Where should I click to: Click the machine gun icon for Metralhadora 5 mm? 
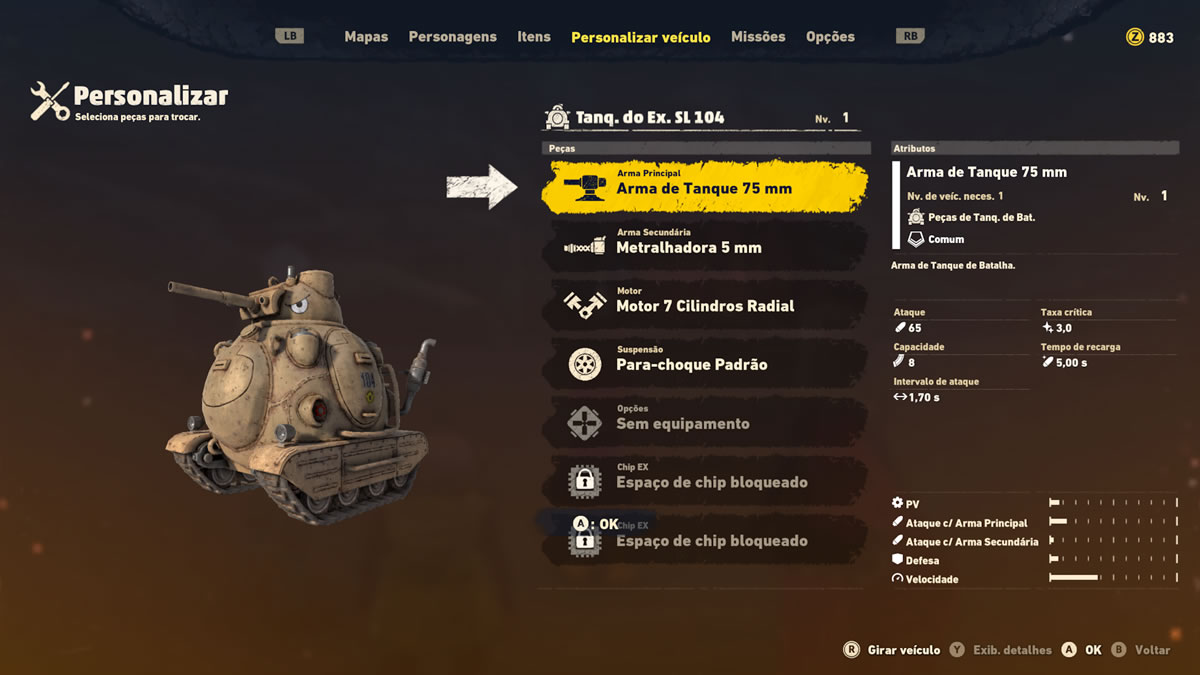(x=585, y=246)
